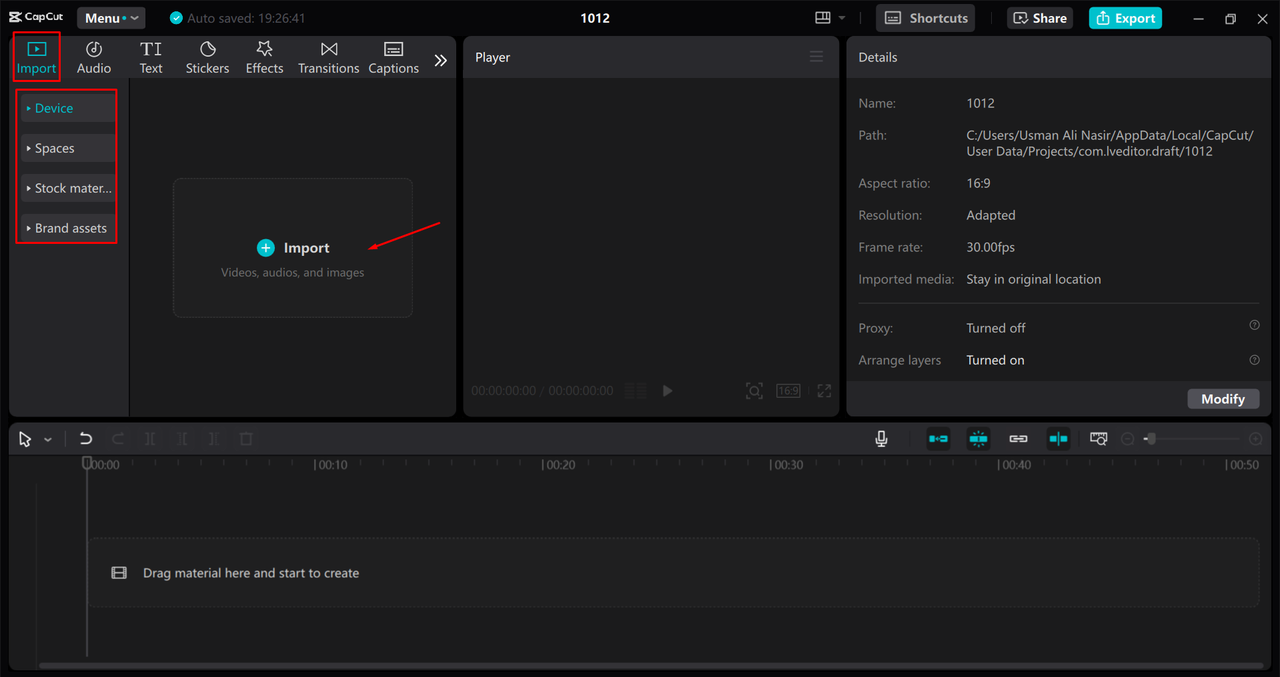The height and width of the screenshot is (677, 1280).
Task: Click Stay in original location value
Action: tap(1033, 279)
